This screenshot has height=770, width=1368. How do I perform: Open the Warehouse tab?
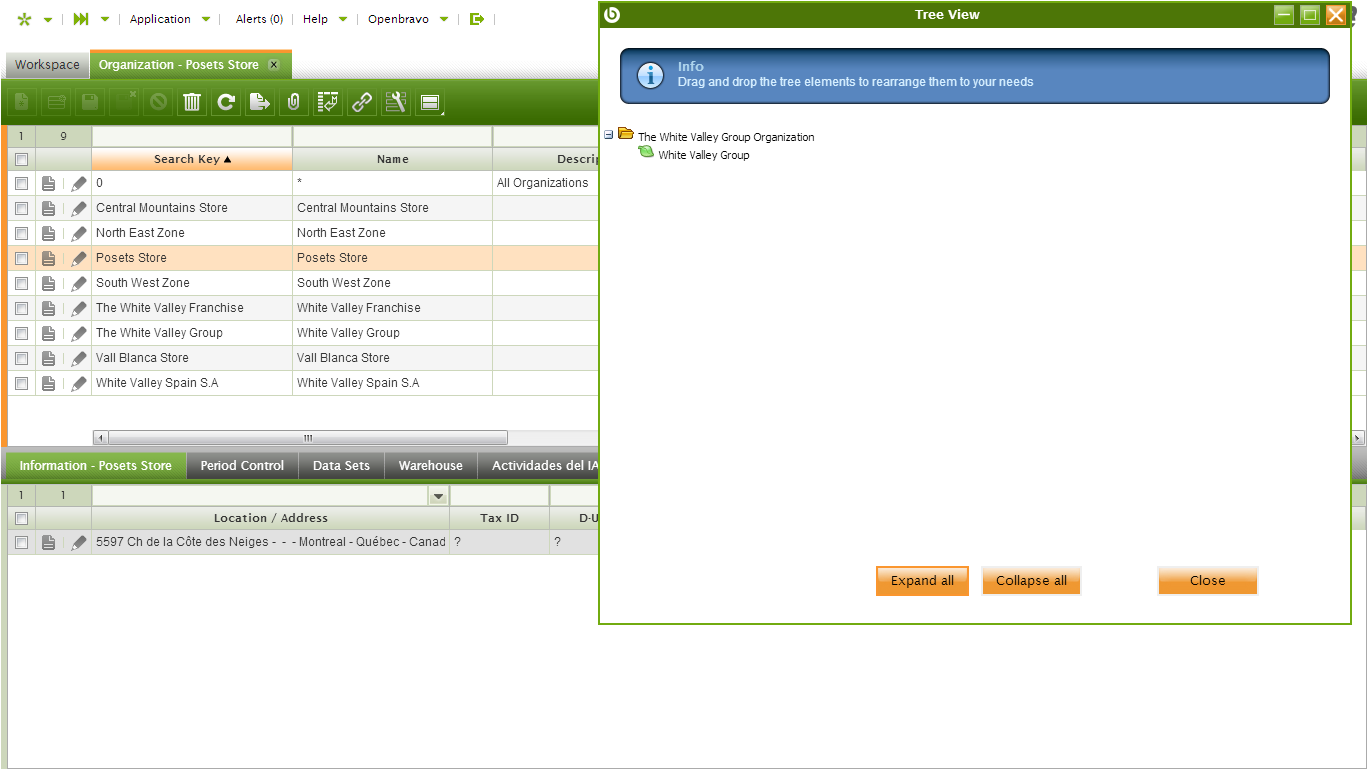431,465
